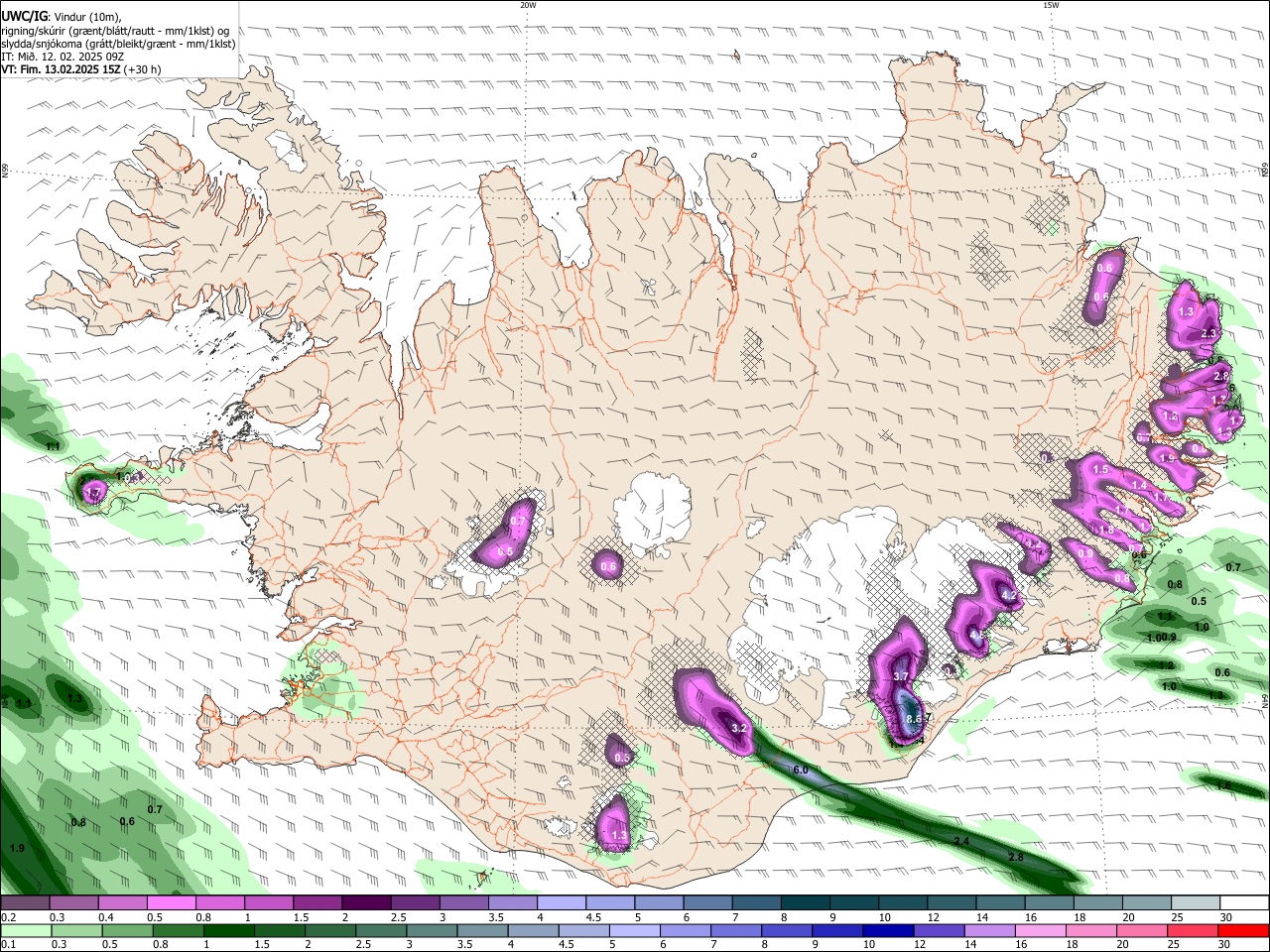Click the line starting "slydda/snjókoma (grátt/bleikt/grænt"
The height and width of the screenshot is (952, 1270).
(x=118, y=44)
